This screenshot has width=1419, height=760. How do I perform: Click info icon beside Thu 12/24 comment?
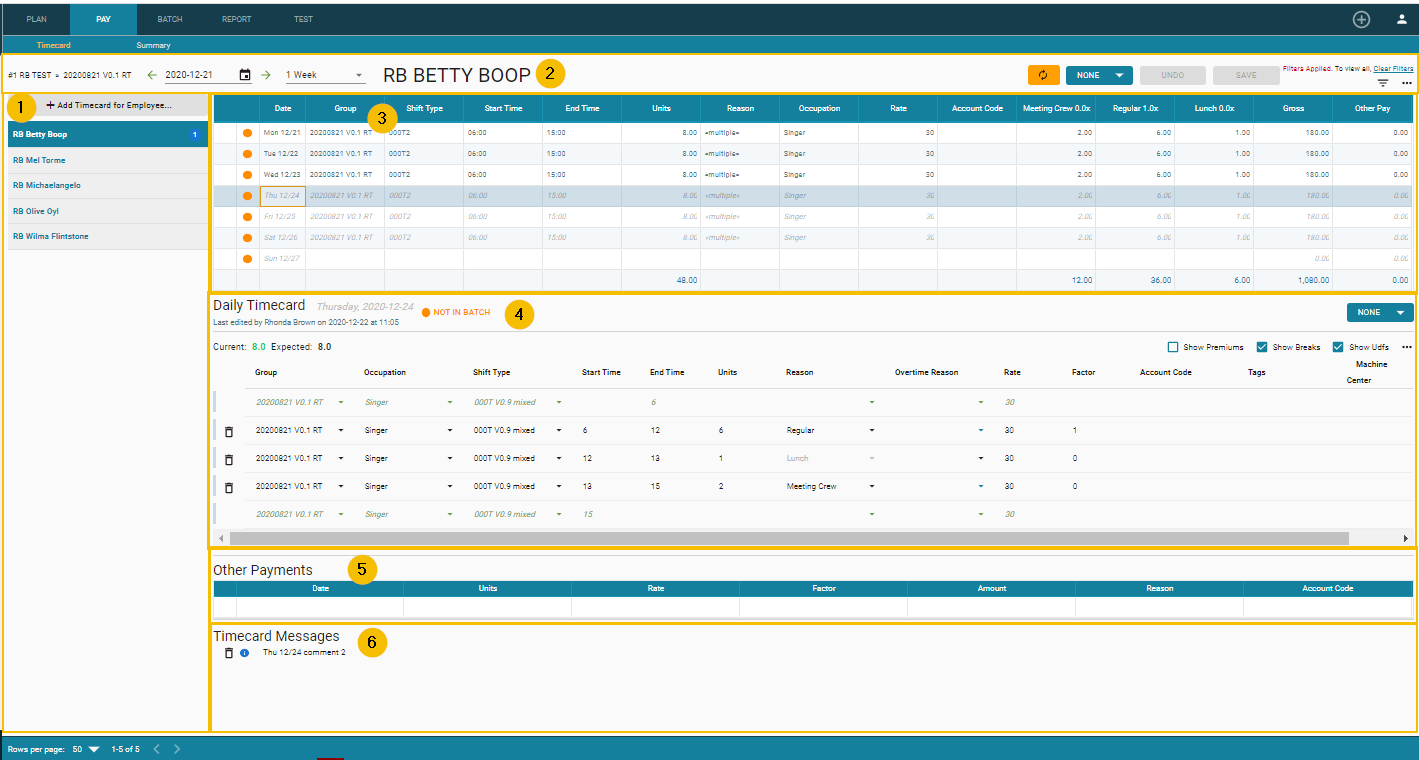(244, 652)
